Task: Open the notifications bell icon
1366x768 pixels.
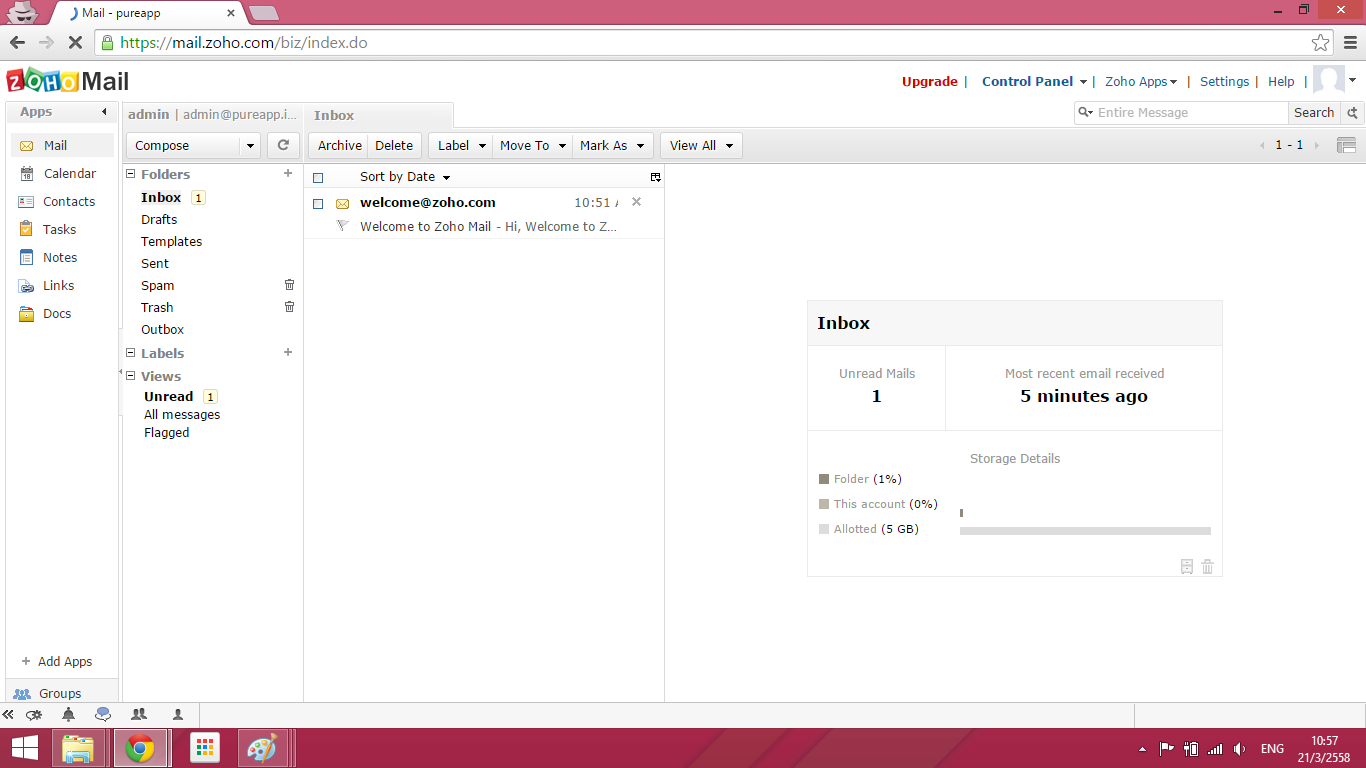Action: [68, 715]
